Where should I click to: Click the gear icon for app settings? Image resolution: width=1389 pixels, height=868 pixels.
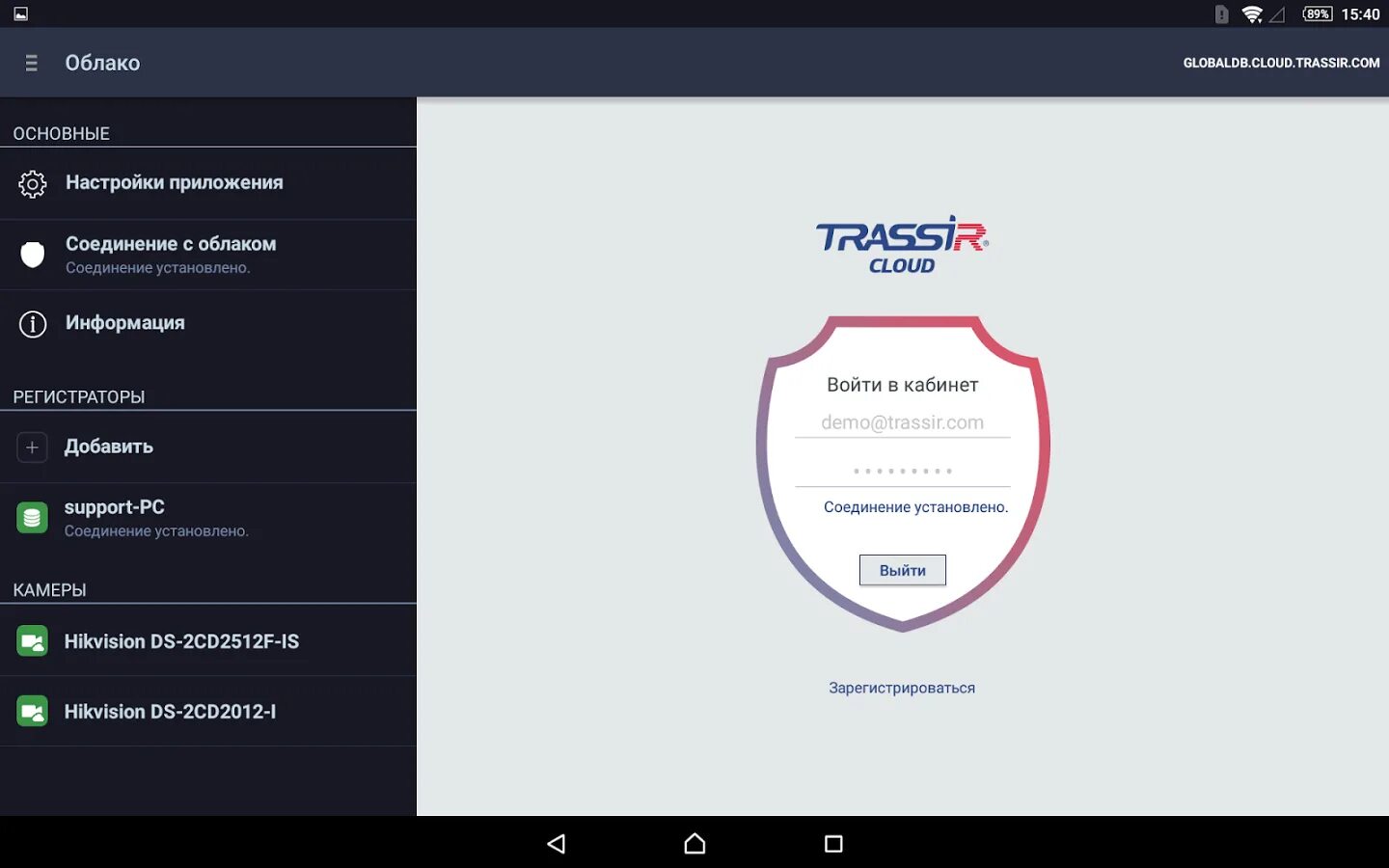tap(33, 183)
